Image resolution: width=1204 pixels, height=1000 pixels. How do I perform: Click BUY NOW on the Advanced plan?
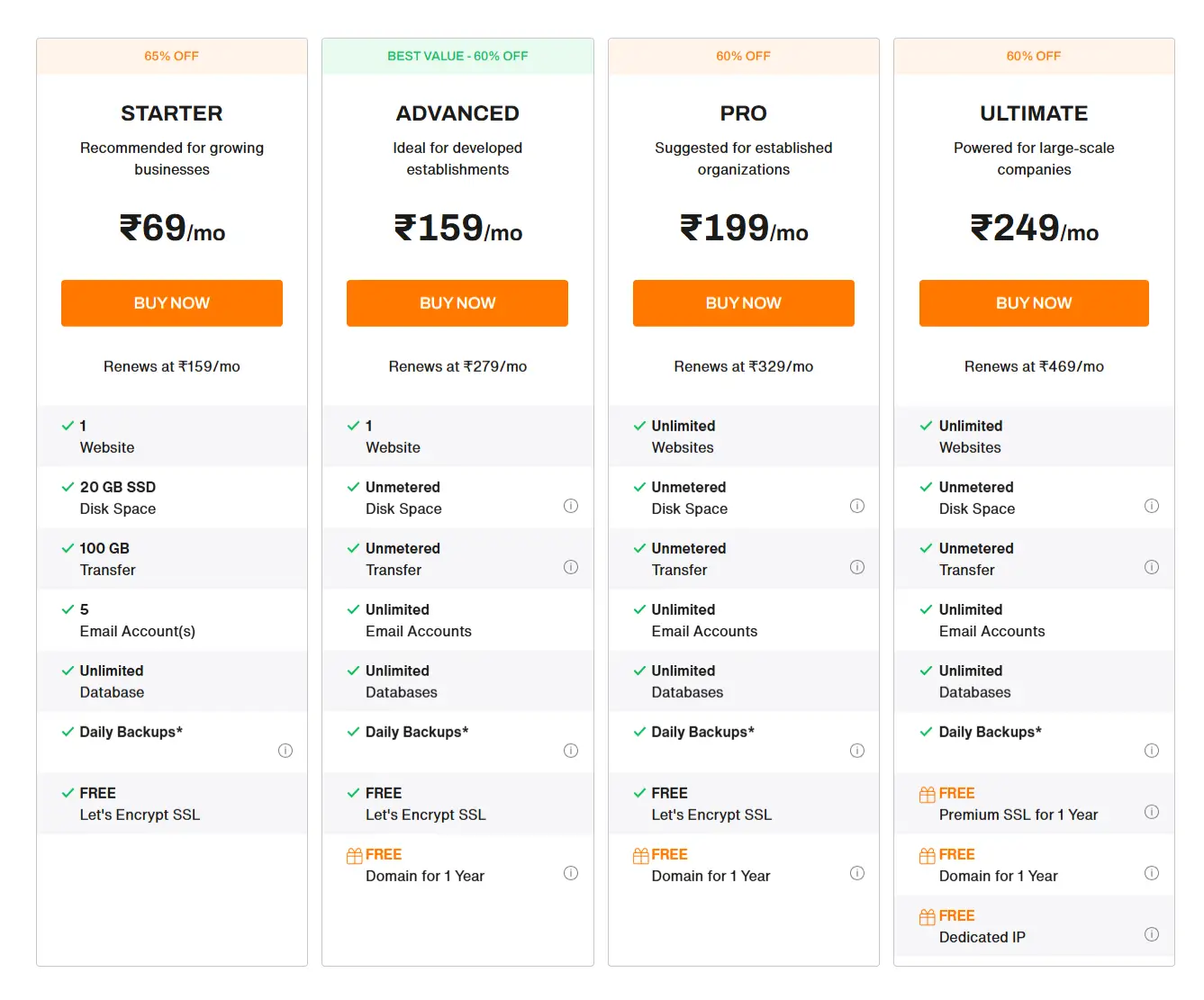coord(457,302)
